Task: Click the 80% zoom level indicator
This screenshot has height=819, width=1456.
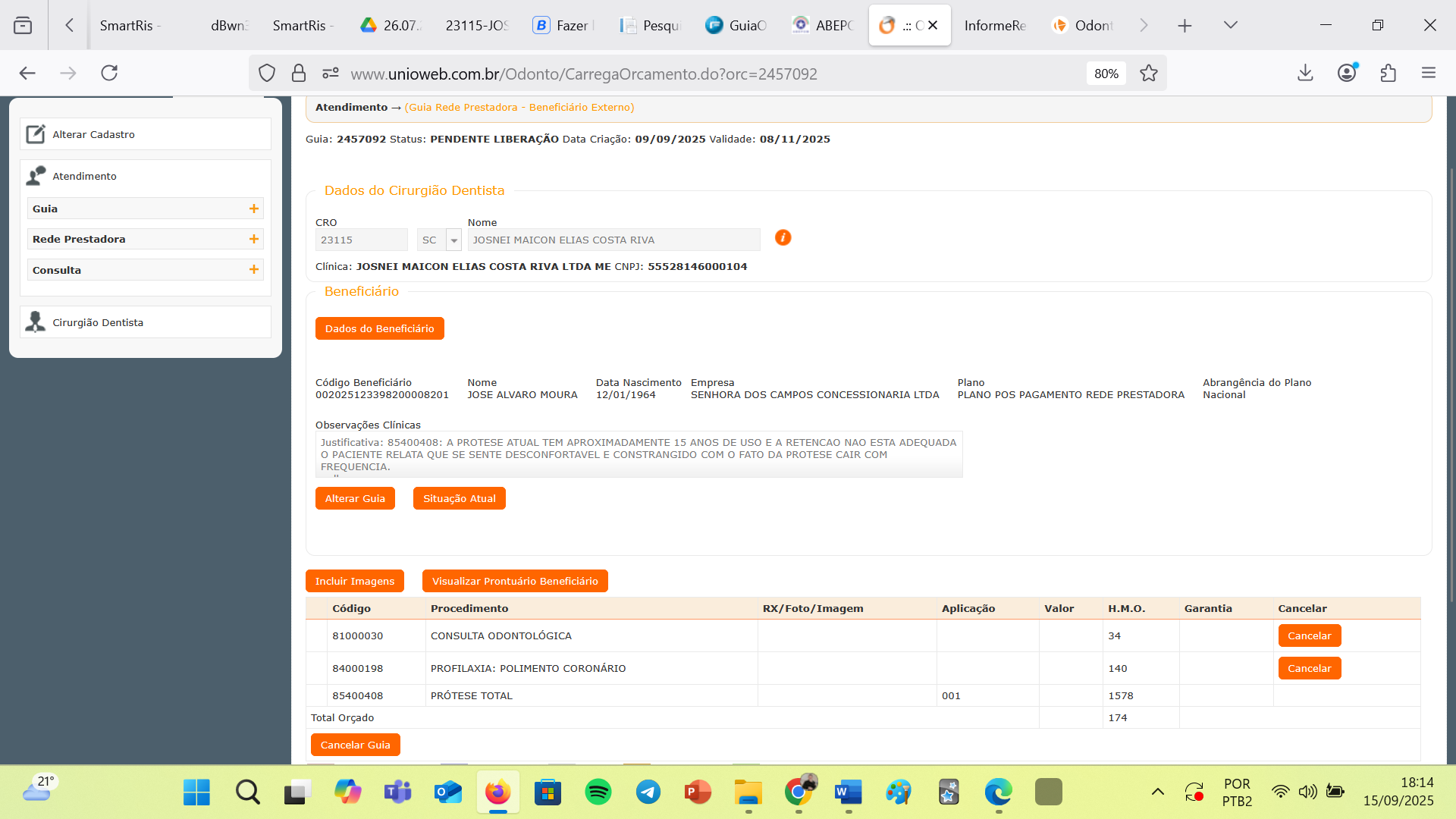Action: coord(1106,74)
